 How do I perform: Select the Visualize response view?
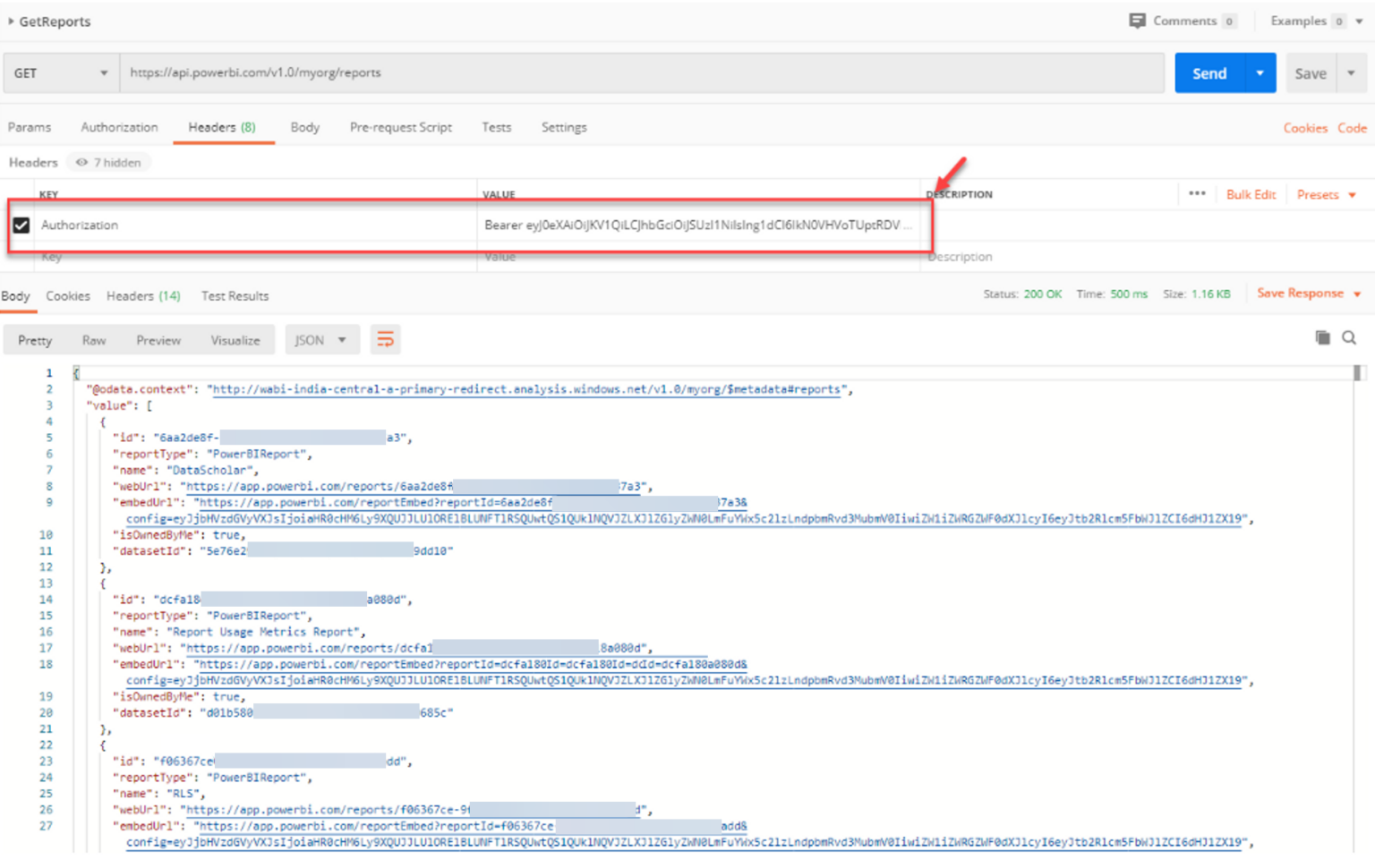click(235, 340)
